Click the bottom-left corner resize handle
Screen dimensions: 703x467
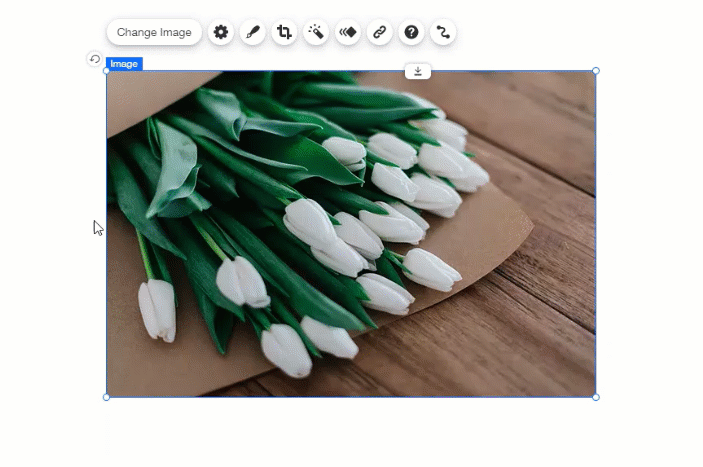point(107,397)
